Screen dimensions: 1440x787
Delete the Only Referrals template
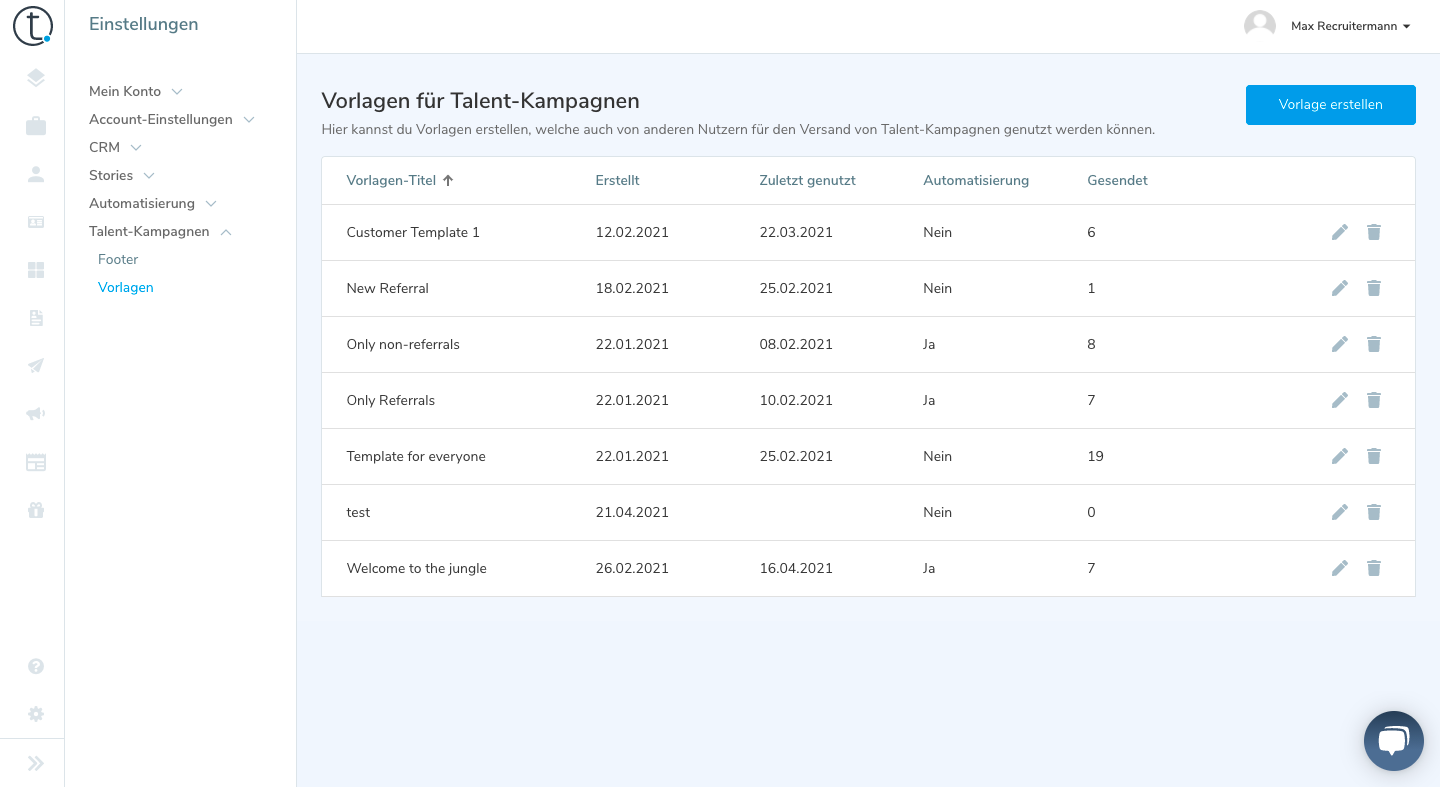coord(1374,400)
